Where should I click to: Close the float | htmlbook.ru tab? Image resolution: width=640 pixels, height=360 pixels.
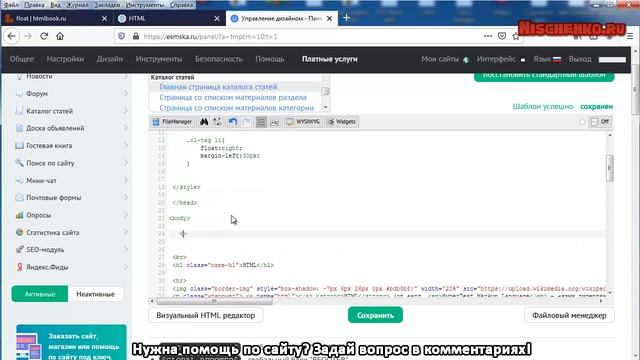point(104,18)
